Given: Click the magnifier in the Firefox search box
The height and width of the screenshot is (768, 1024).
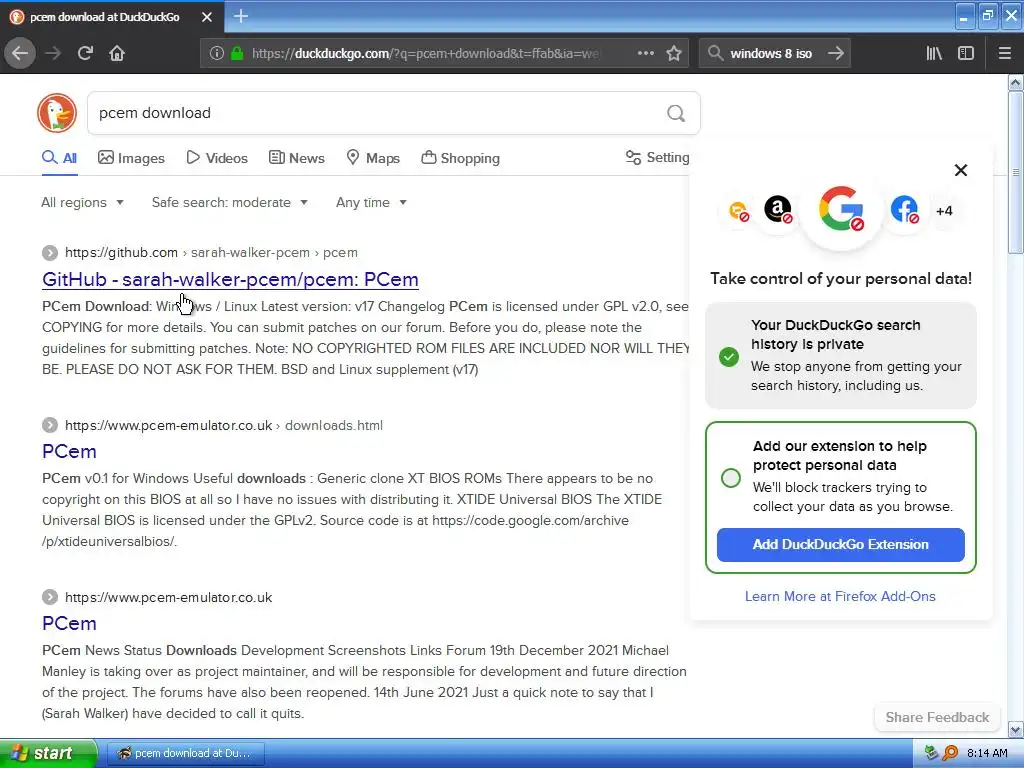Looking at the screenshot, I should [x=715, y=53].
